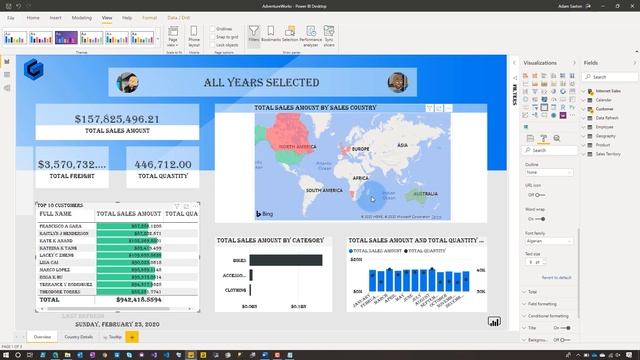Choose the R script visual

[x=563, y=107]
